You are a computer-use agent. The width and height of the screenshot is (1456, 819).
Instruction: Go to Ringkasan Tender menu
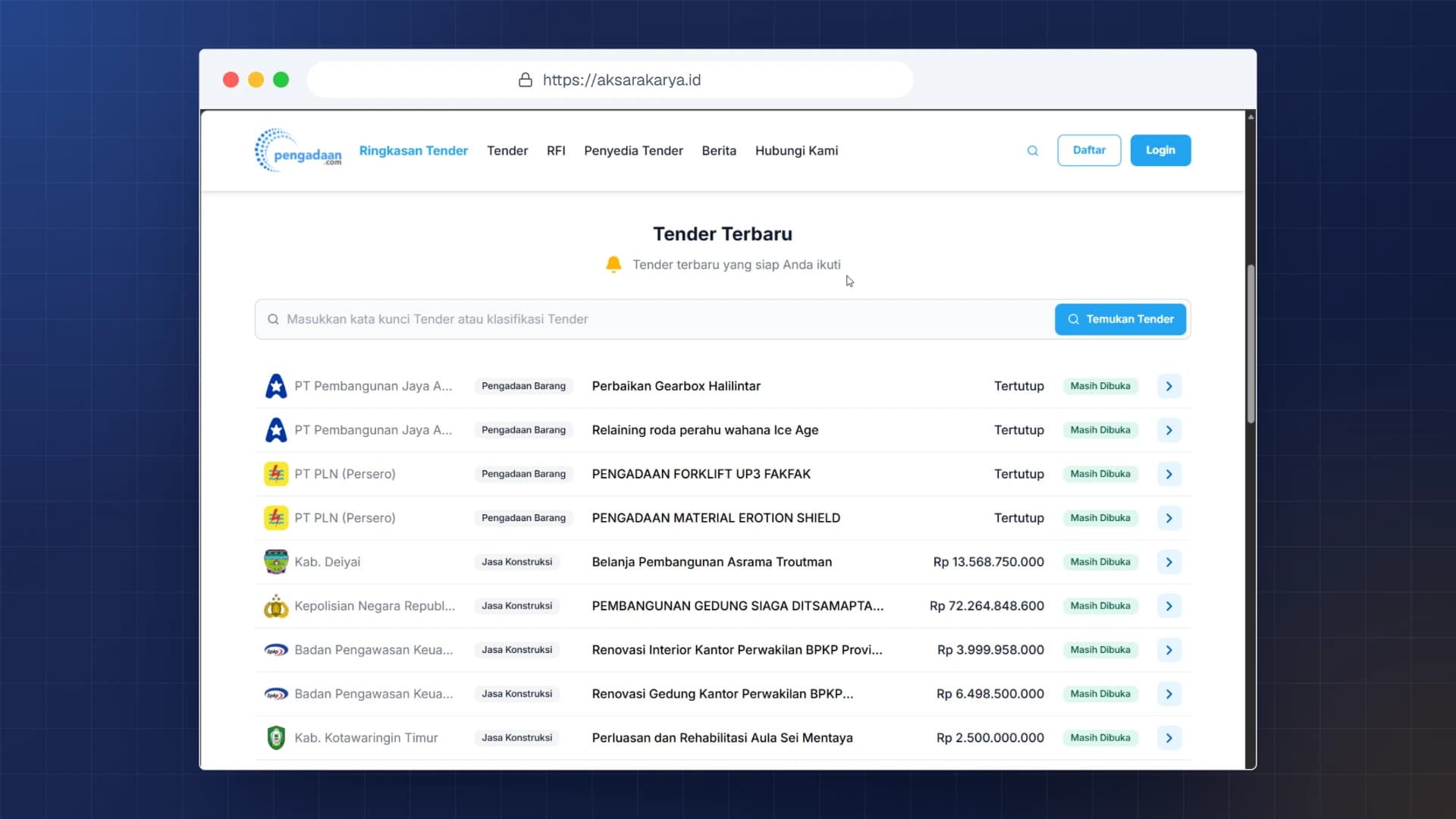pyautogui.click(x=413, y=151)
